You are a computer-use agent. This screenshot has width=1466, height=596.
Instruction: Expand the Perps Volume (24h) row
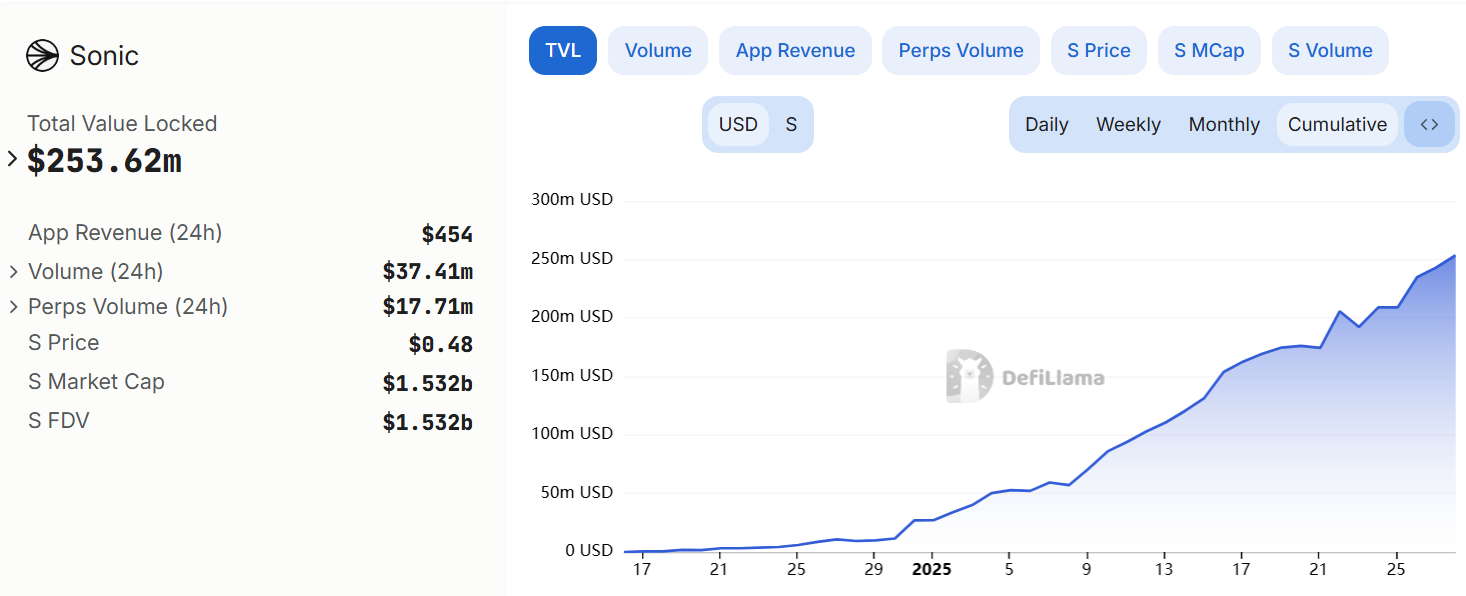tap(14, 307)
